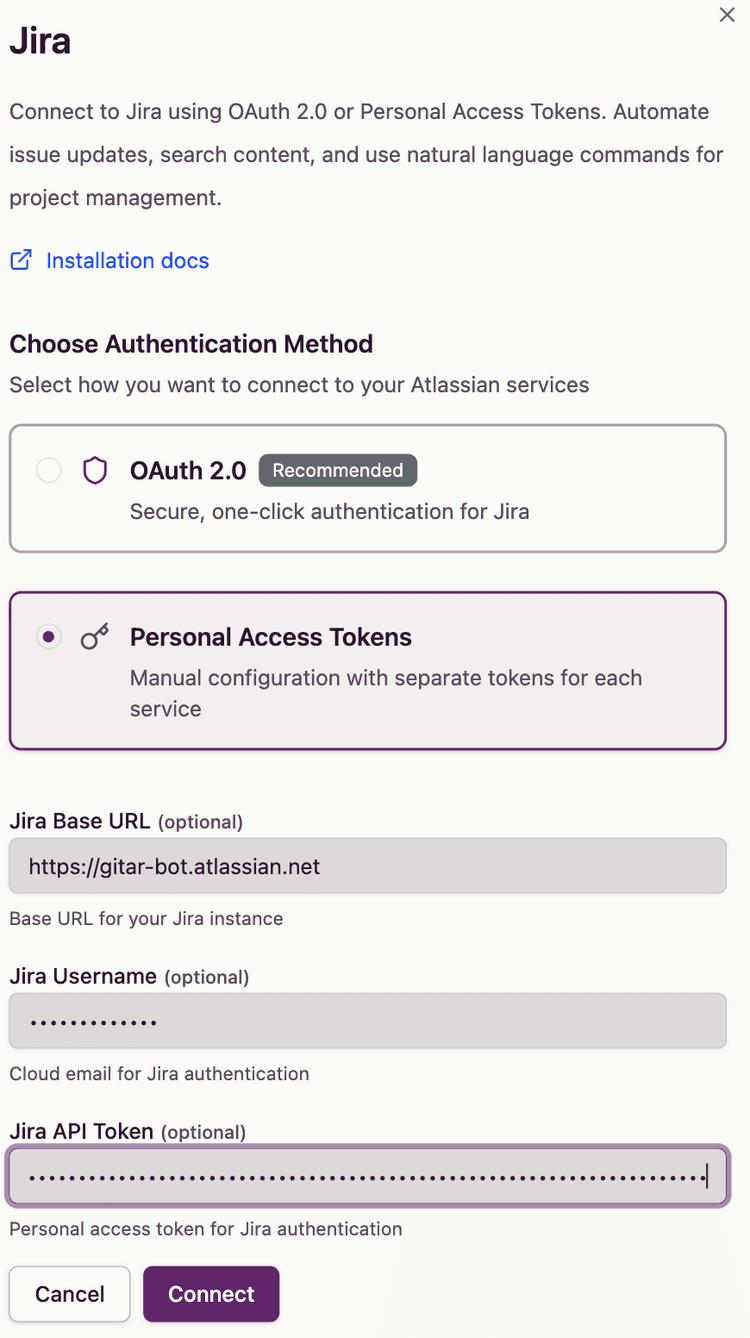Viewport: 750px width, 1338px height.
Task: Click the OAuth 2.0 option title
Action: 188,471
